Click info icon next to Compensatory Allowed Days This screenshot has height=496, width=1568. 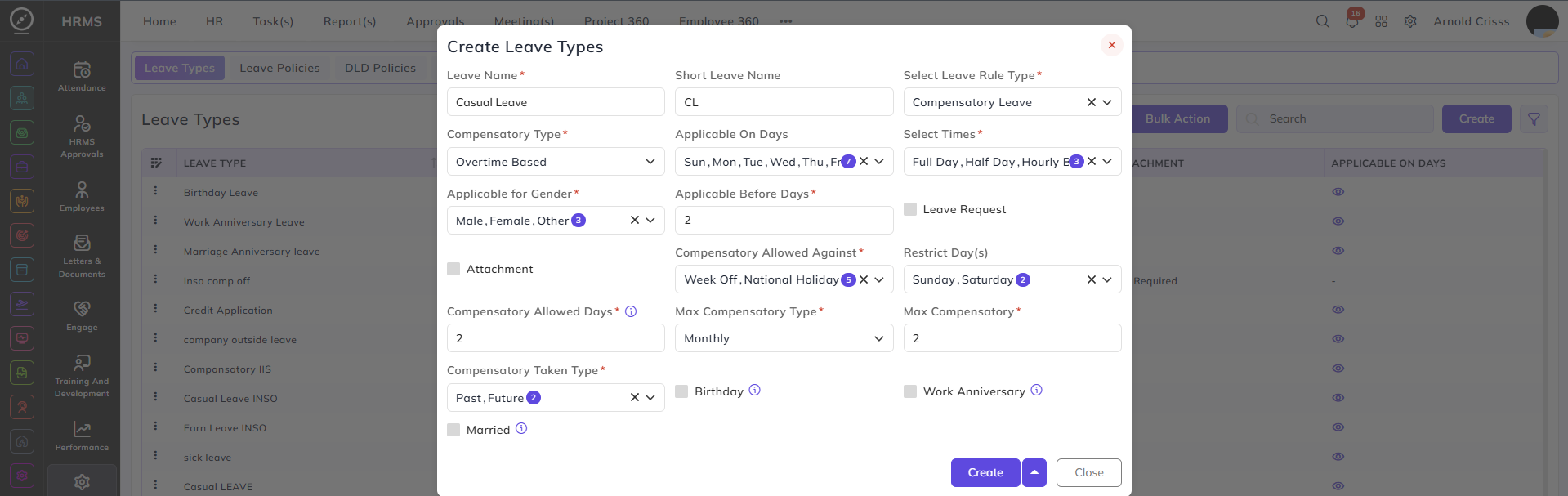click(631, 311)
